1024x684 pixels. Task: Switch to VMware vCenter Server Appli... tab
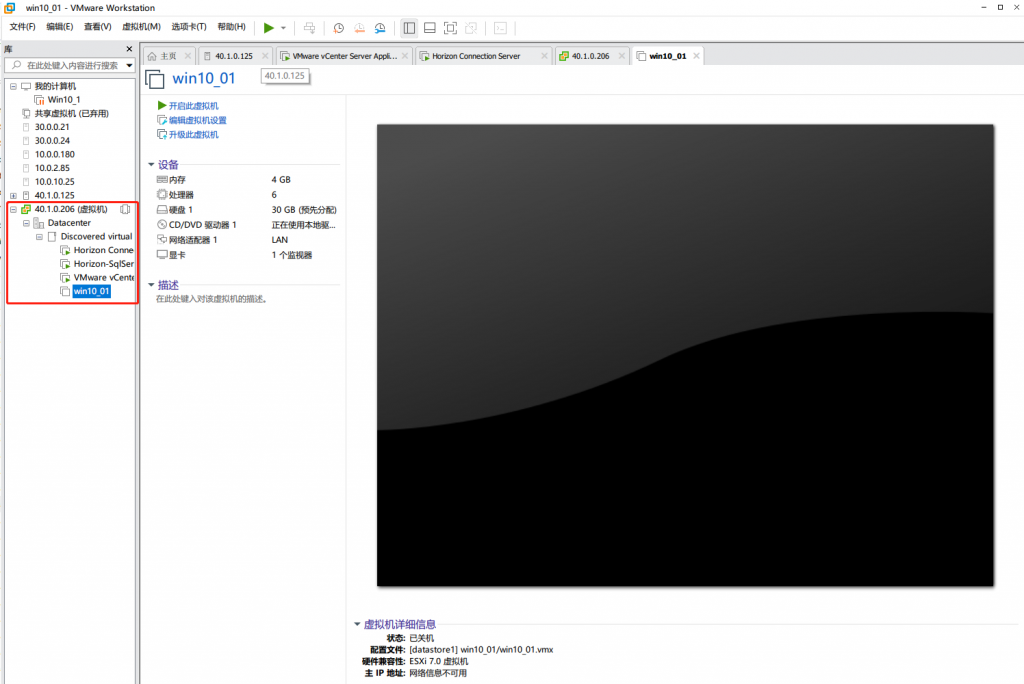[x=344, y=56]
